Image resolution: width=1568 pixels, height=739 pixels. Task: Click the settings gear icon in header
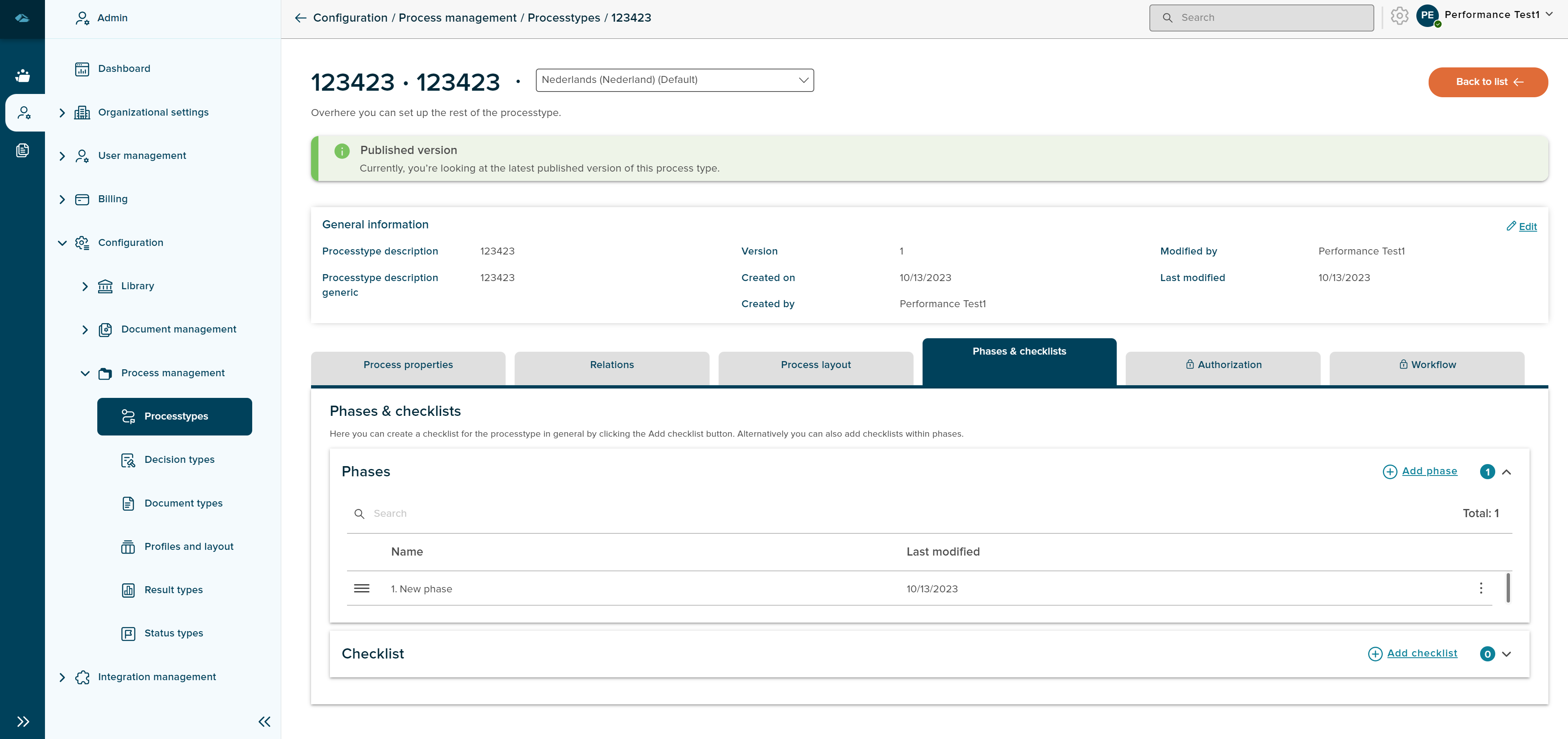click(1399, 16)
